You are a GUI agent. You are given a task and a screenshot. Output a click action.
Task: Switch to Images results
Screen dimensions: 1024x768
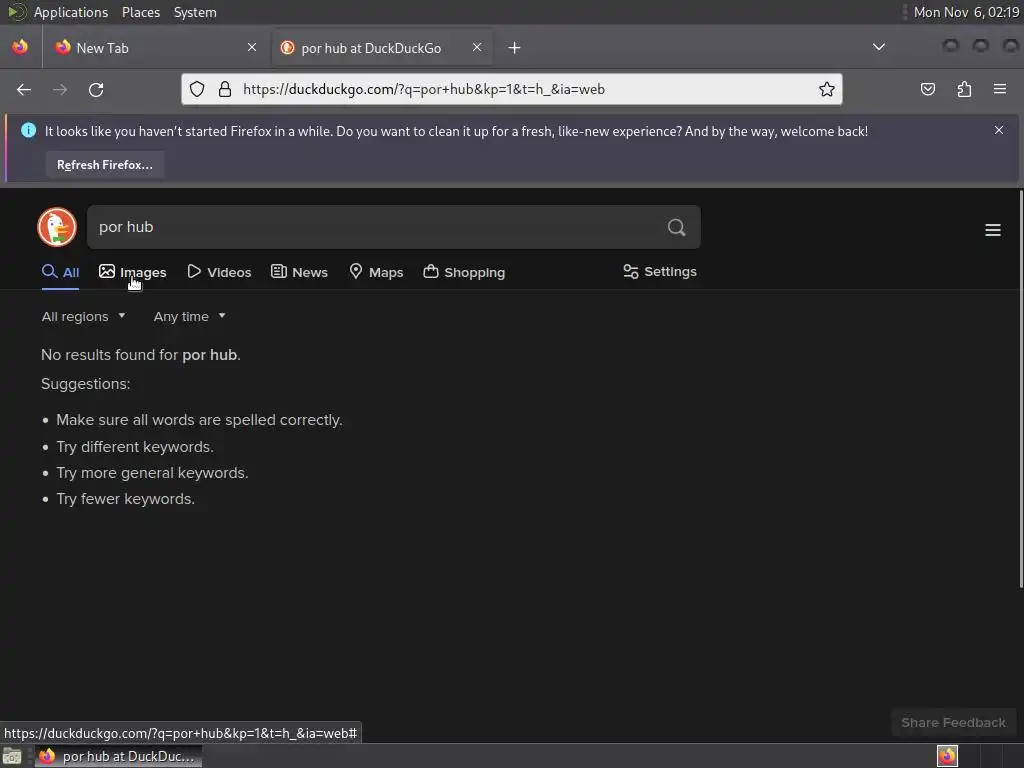(x=133, y=272)
